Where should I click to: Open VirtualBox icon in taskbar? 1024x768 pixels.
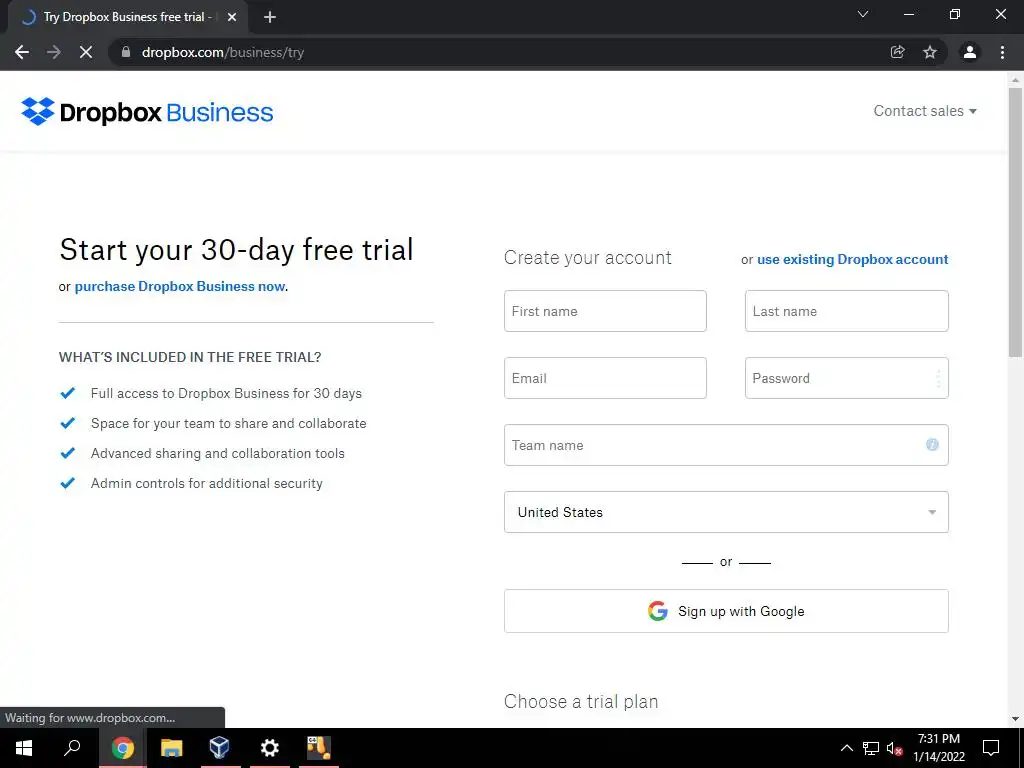[219, 748]
